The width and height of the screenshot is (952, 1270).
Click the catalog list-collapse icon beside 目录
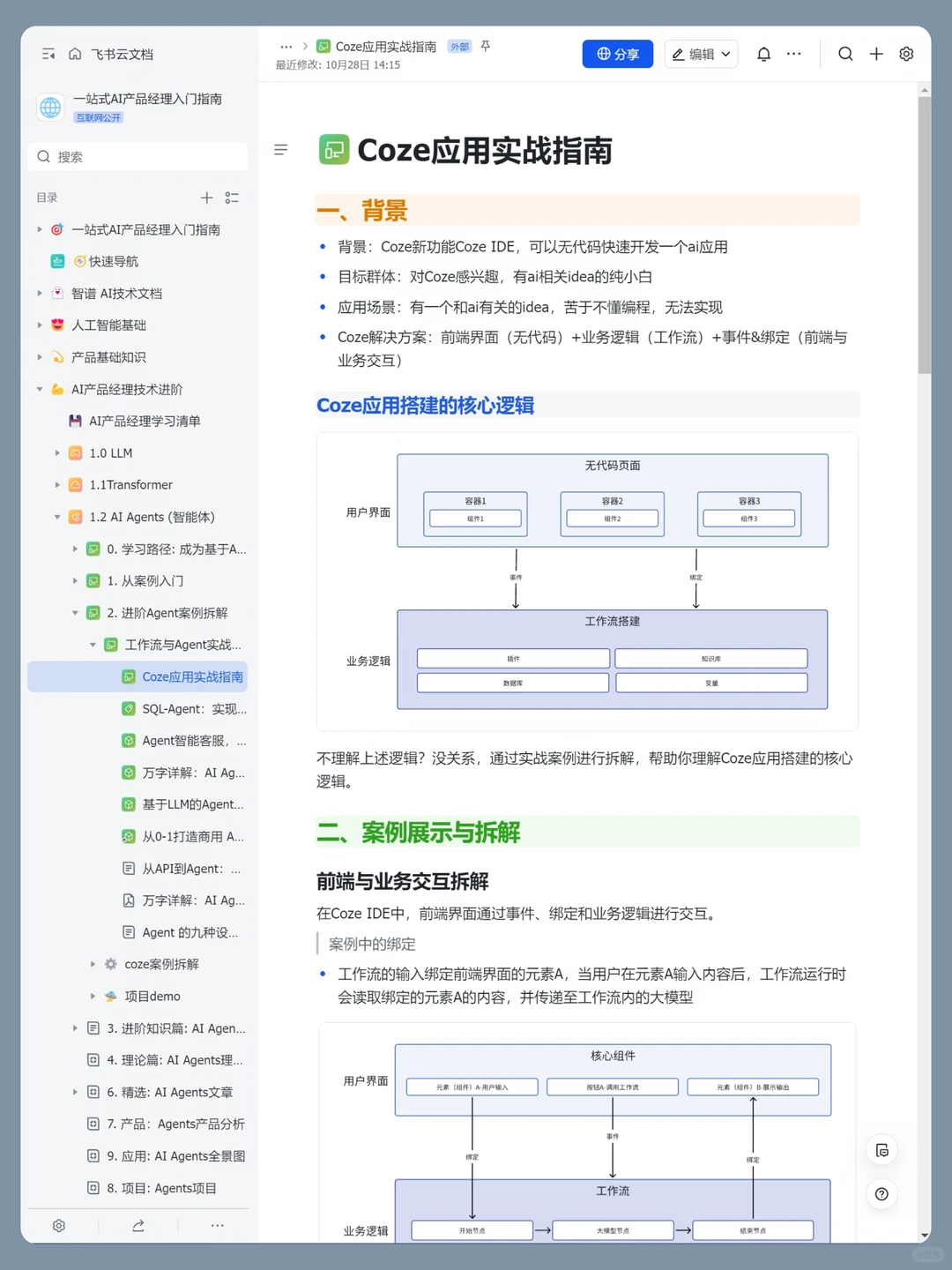click(x=232, y=198)
